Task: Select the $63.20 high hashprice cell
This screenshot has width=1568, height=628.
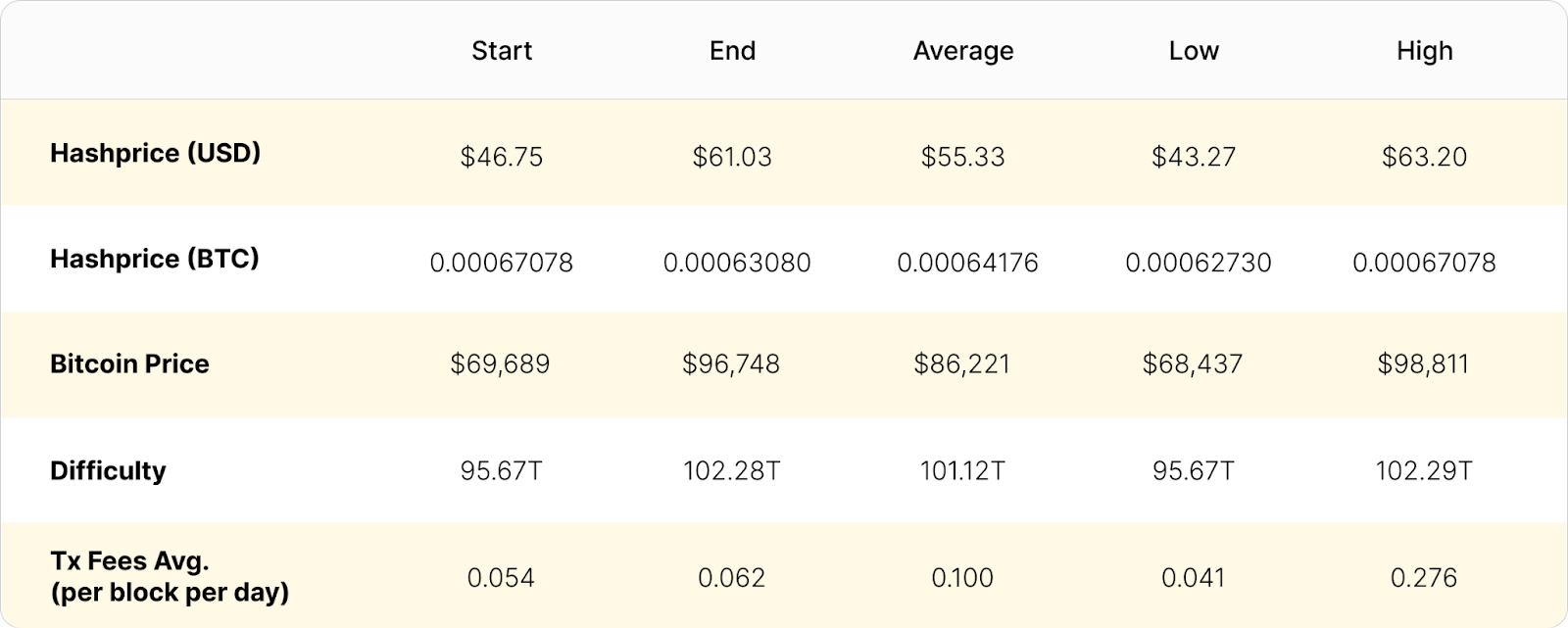Action: coord(1424,157)
